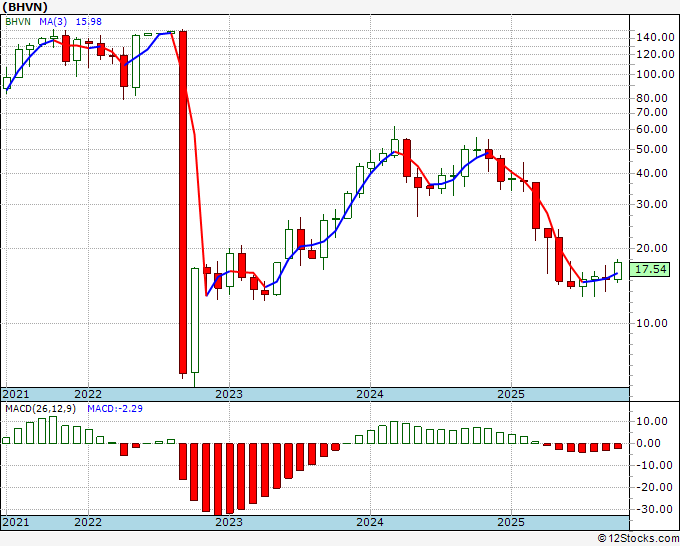Click the tall green rebound candlestick after the crash
The image size is (680, 546).
195,320
